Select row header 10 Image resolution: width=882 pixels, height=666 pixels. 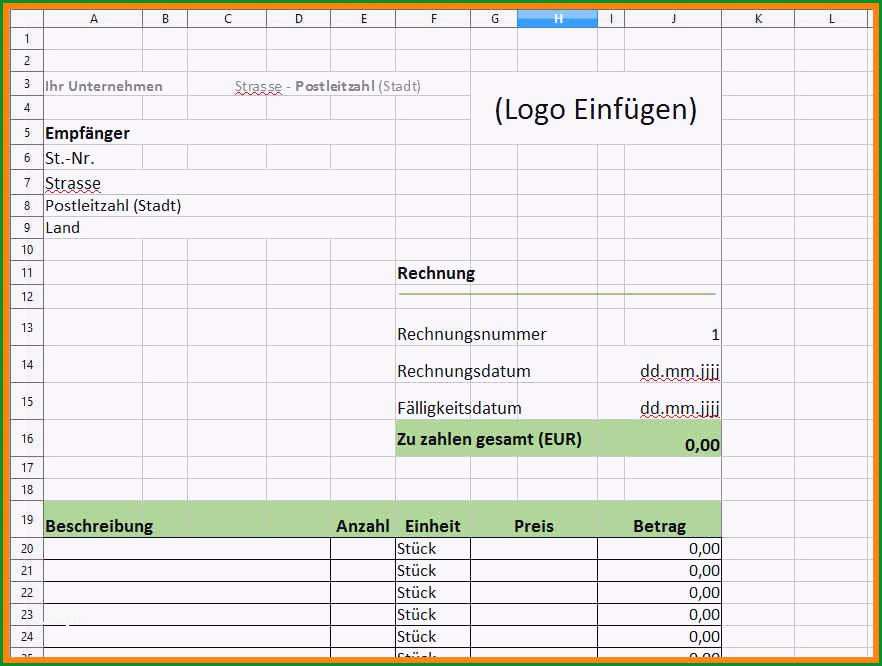click(27, 250)
